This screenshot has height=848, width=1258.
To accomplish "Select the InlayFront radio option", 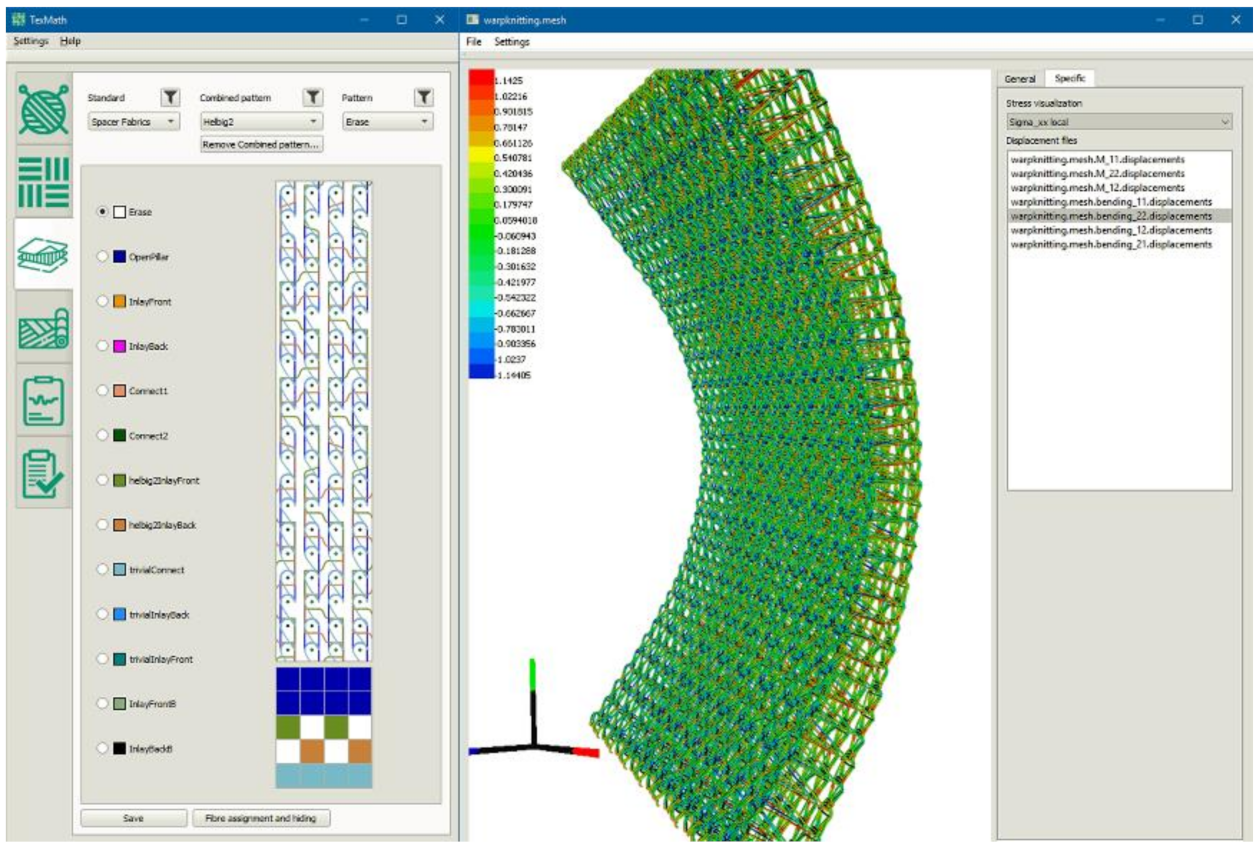I will 102,301.
